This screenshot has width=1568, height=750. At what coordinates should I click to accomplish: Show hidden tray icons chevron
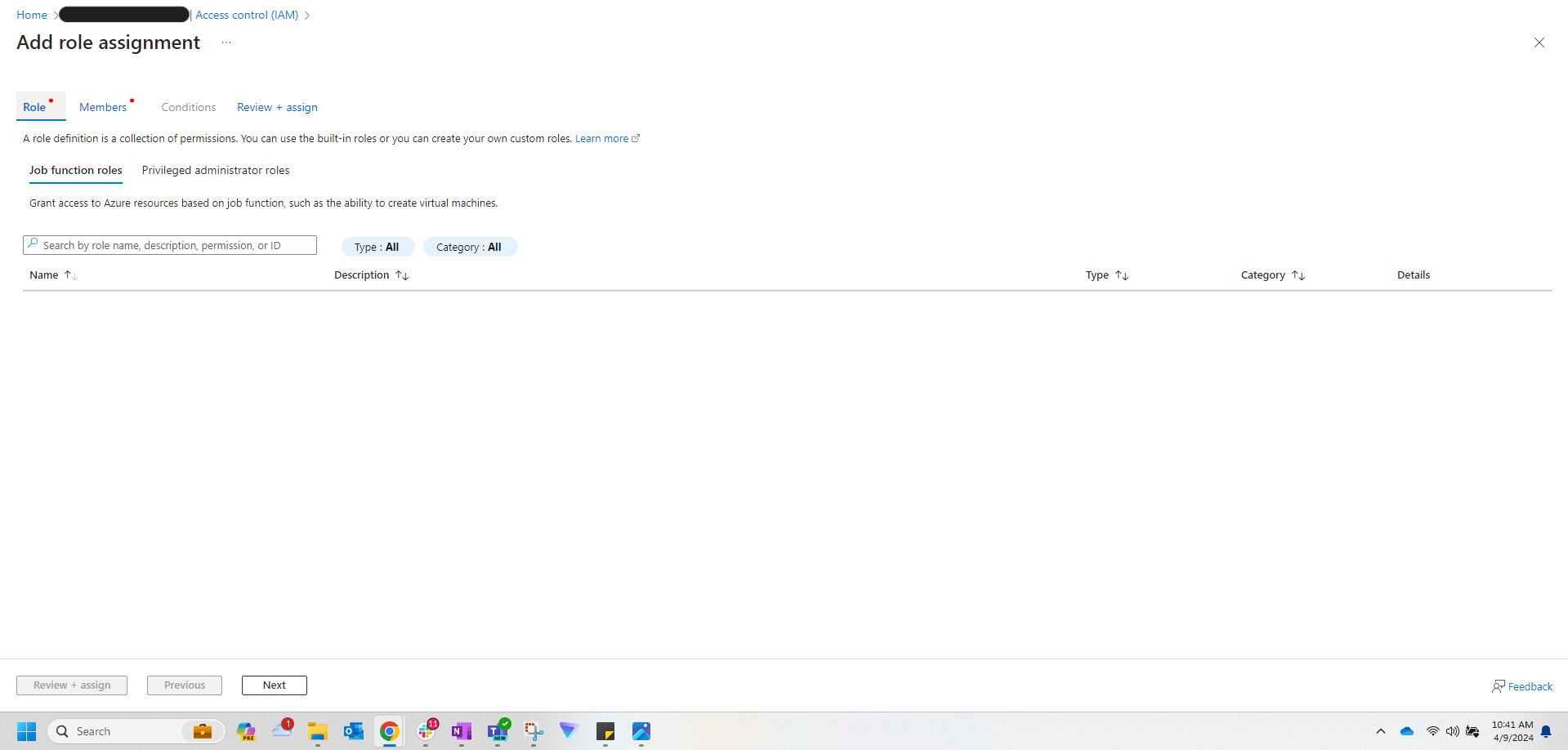coord(1381,731)
